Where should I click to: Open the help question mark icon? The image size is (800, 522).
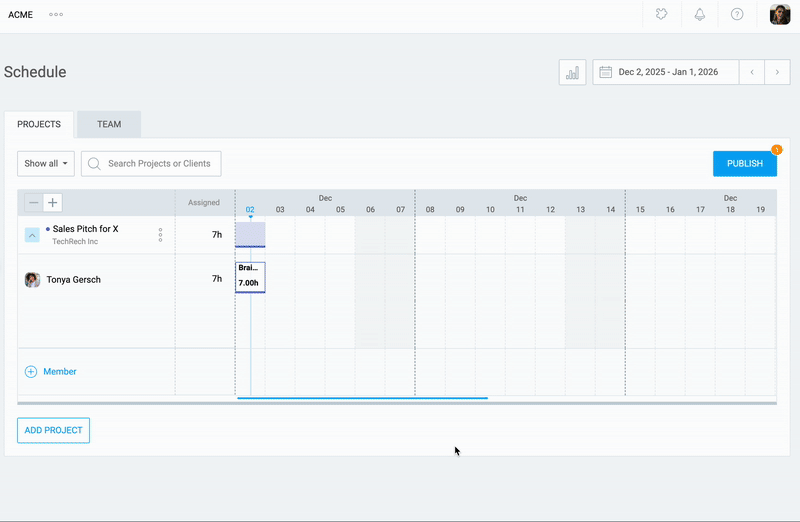(737, 15)
